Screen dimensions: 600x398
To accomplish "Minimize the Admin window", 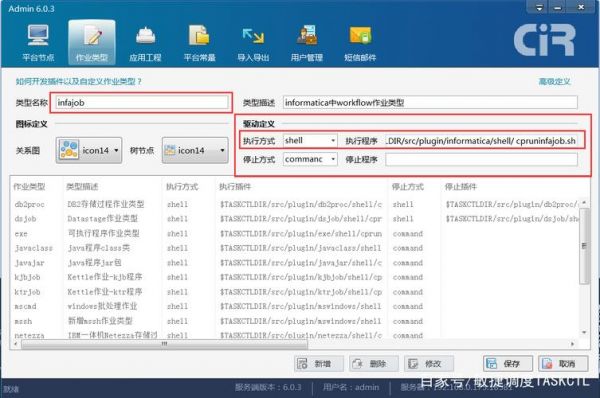I will [x=558, y=7].
